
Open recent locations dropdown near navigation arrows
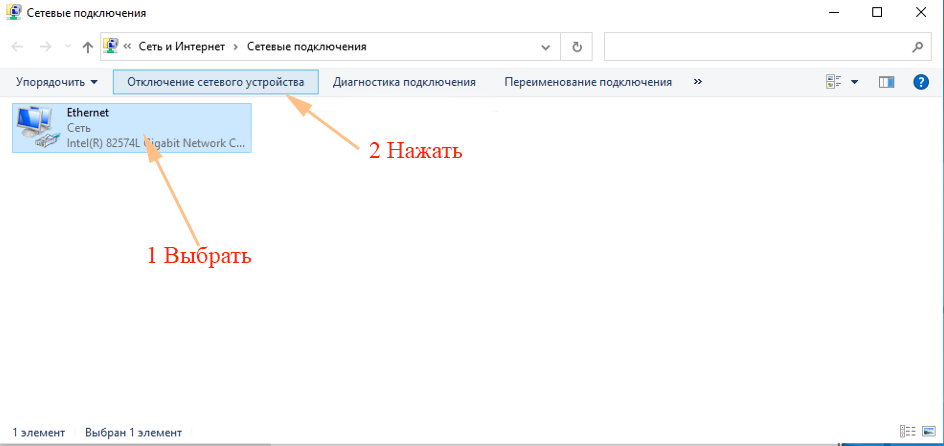coord(66,47)
